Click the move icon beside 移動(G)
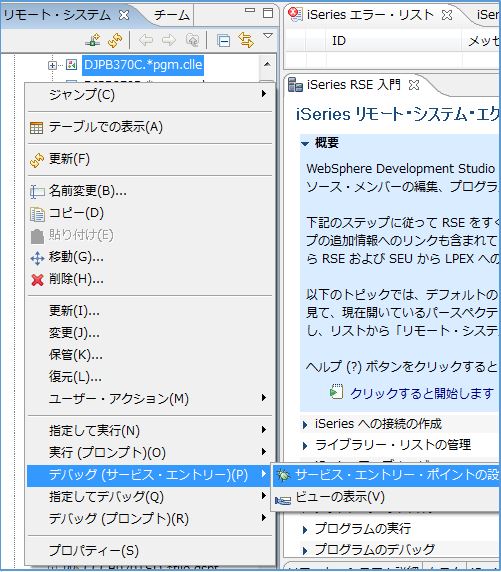 pyautogui.click(x=37, y=258)
